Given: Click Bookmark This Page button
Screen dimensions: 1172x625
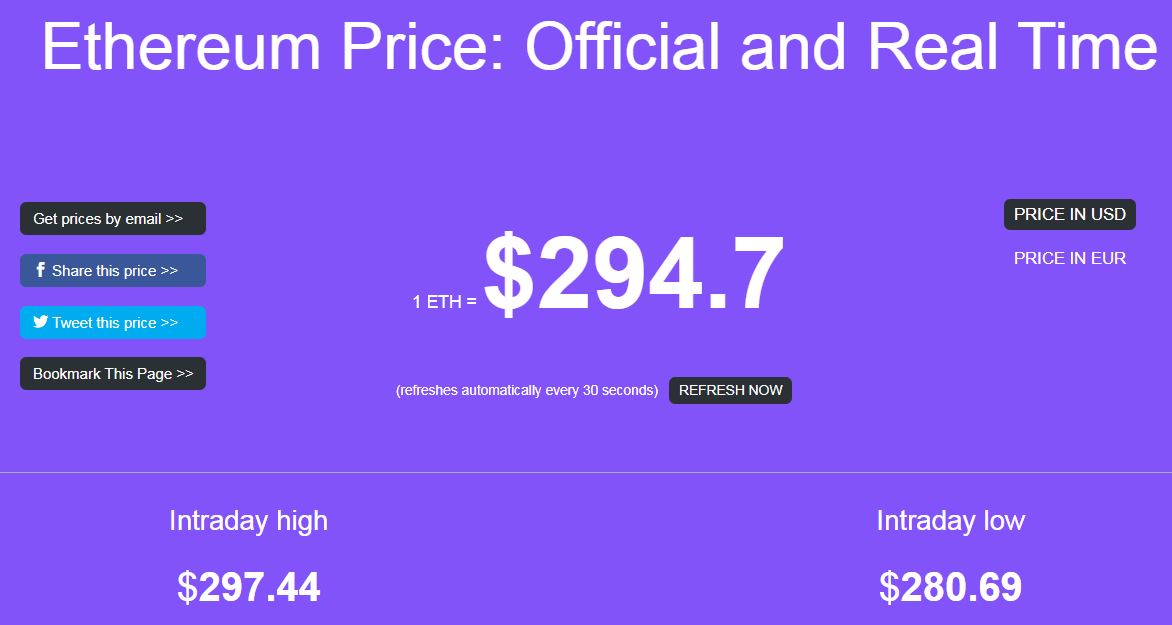Looking at the screenshot, I should click(112, 374).
